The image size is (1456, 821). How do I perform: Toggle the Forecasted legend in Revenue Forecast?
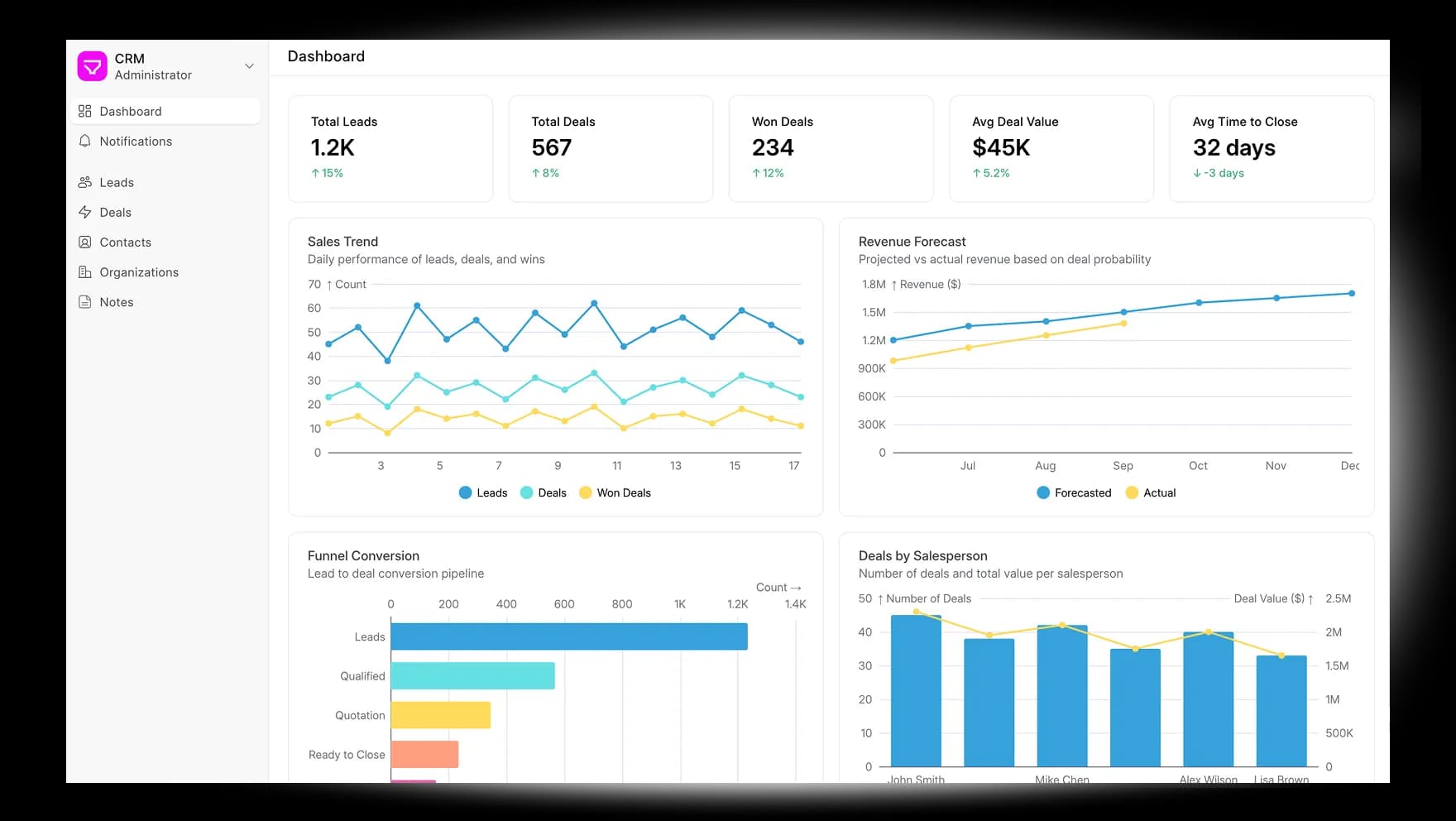coord(1074,492)
